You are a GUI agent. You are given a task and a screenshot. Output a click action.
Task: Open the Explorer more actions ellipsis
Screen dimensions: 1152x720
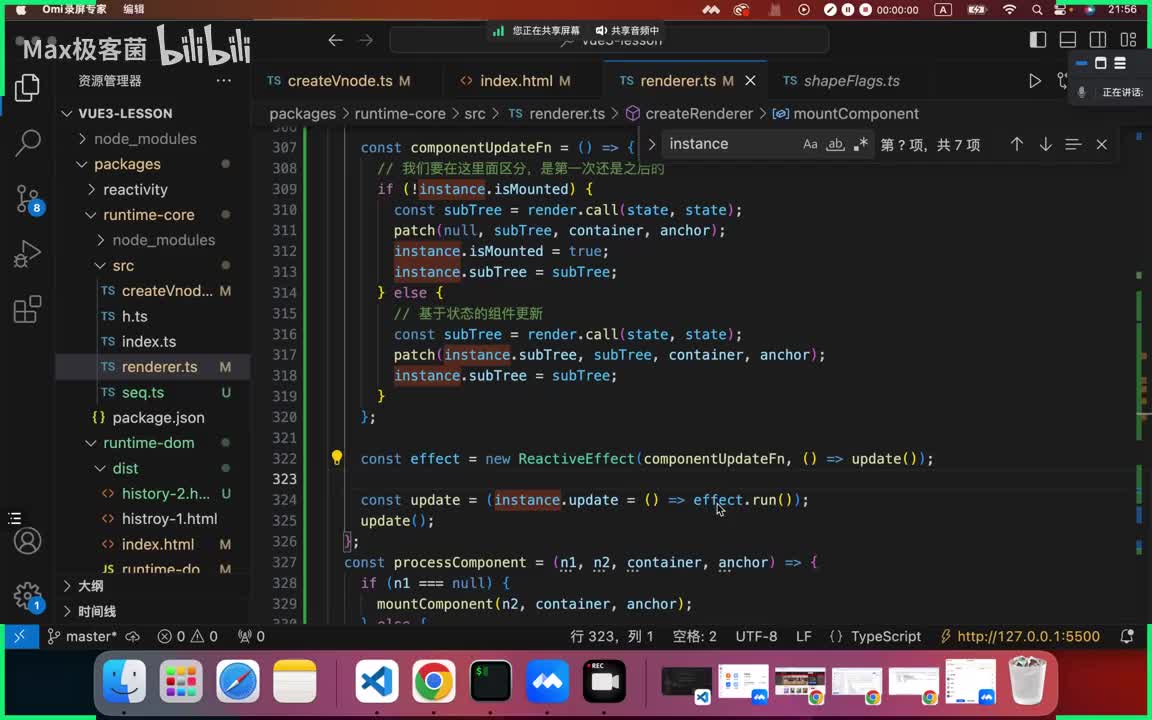tap(223, 81)
